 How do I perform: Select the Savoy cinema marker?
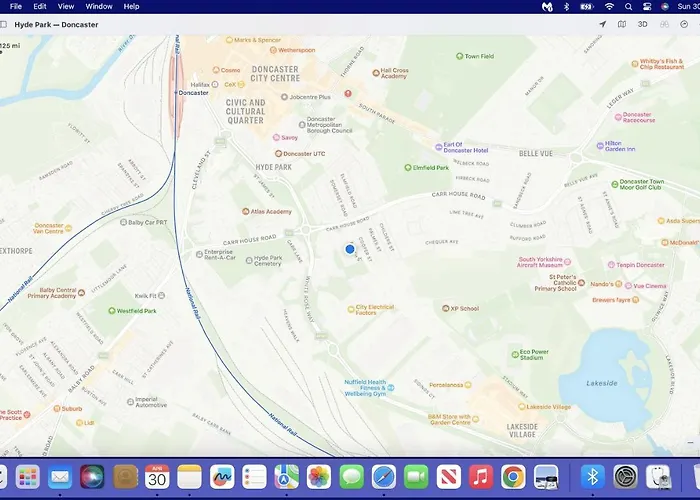point(276,138)
